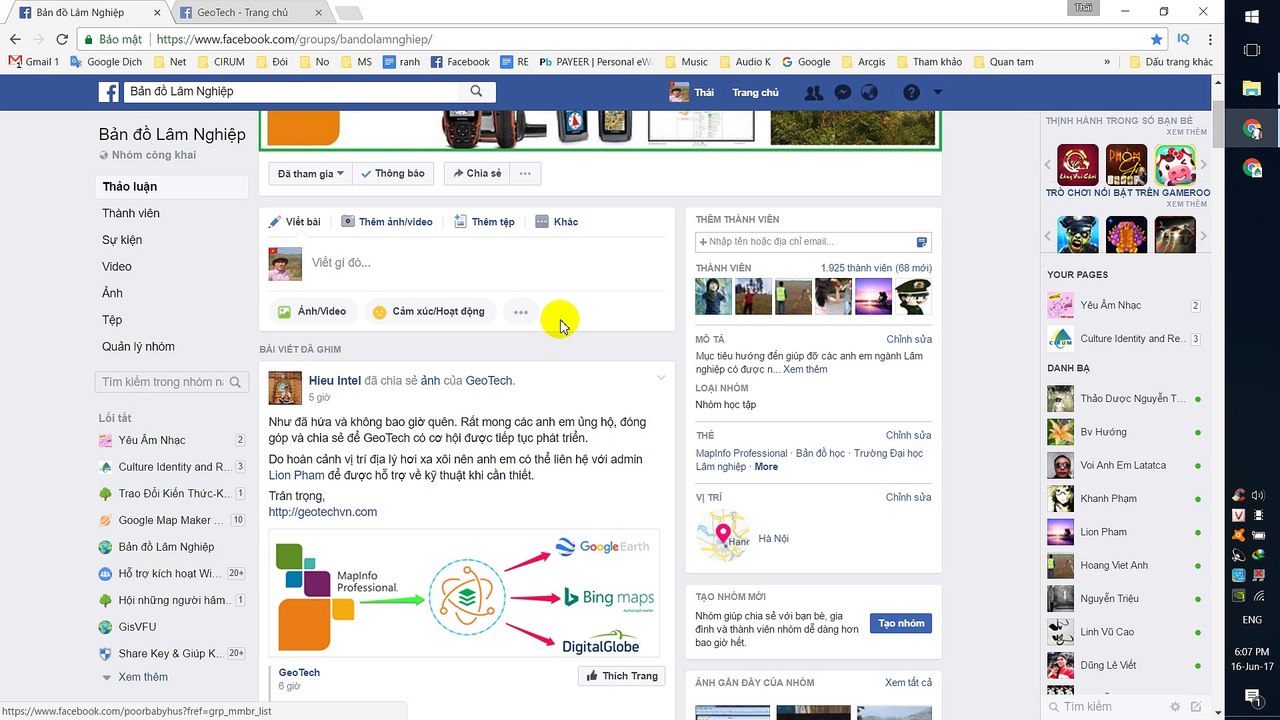Open the geotechvn.com link in the post
This screenshot has height=720, width=1280.
coord(323,512)
